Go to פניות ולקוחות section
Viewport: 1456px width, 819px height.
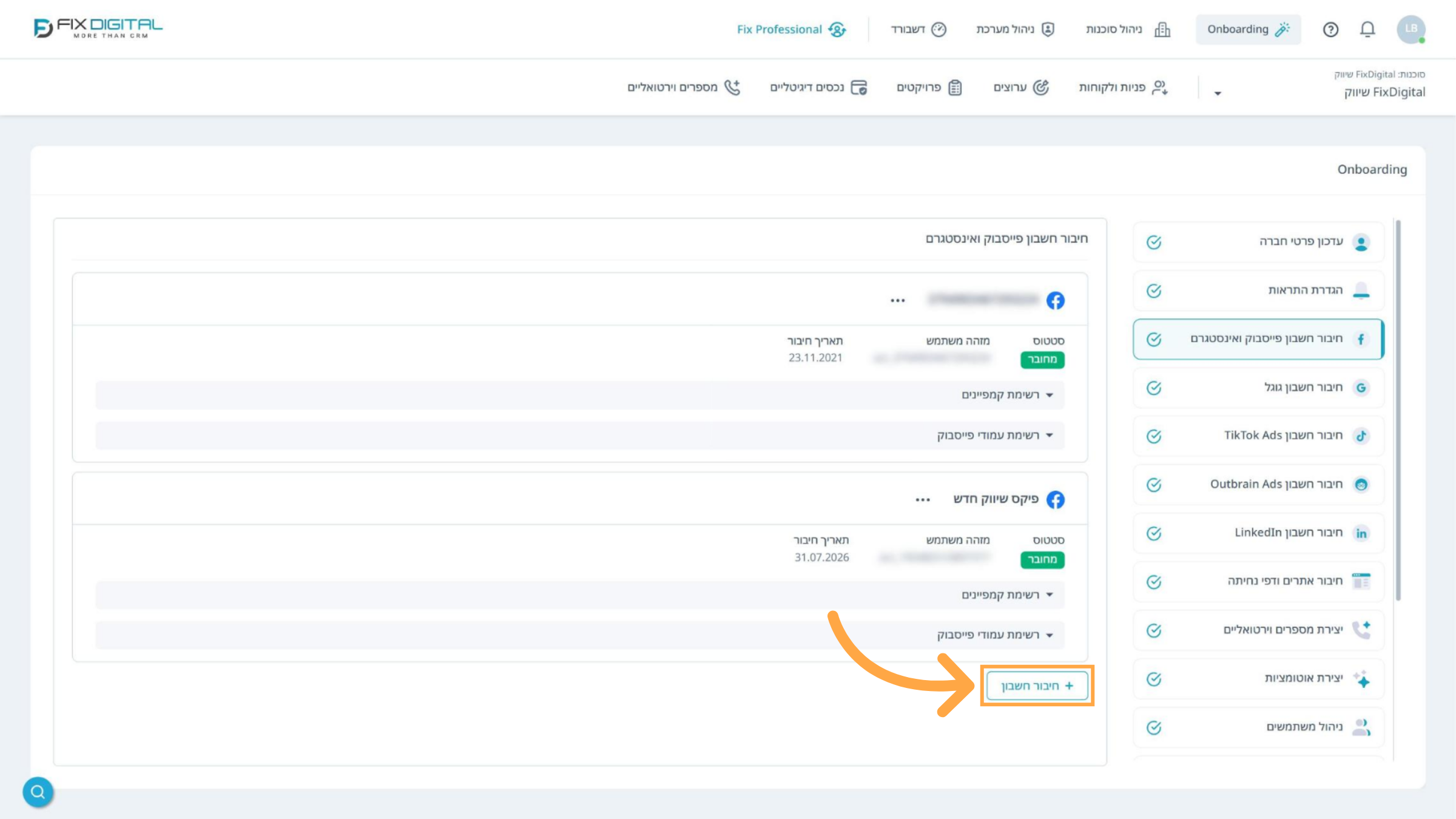[1124, 87]
